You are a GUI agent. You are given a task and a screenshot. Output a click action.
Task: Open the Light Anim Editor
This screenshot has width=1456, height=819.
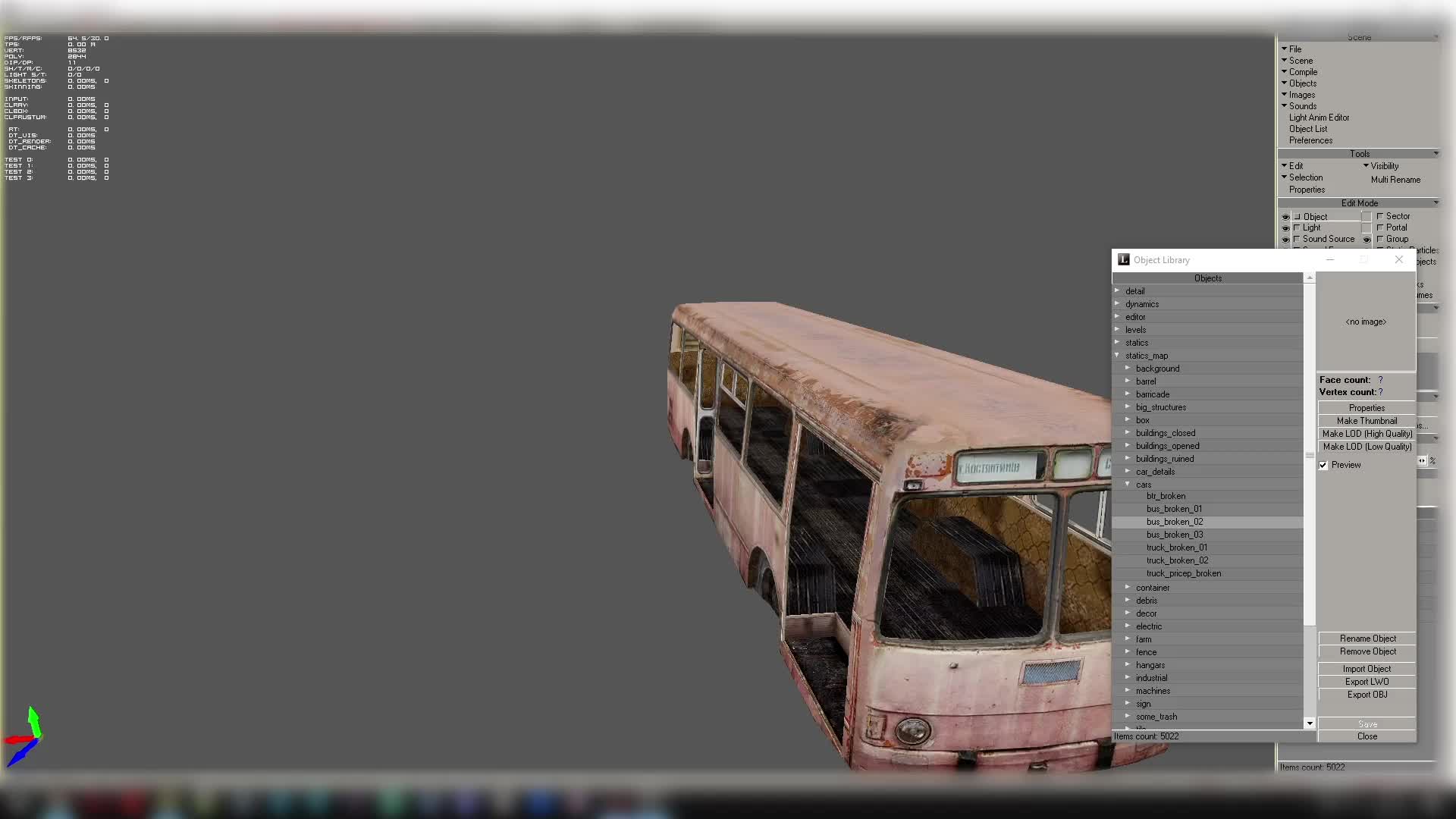click(1319, 117)
